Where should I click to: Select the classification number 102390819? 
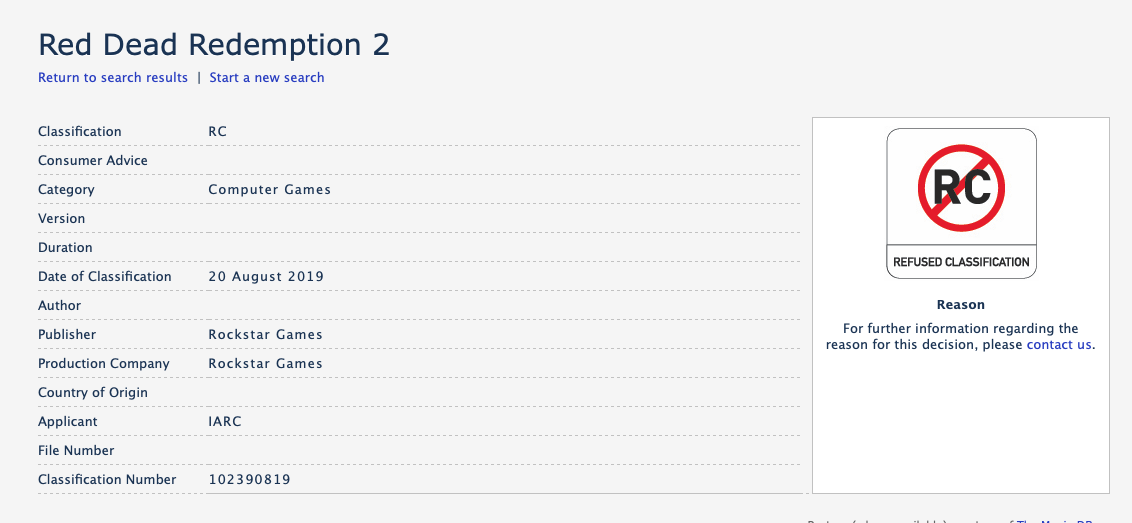click(x=249, y=479)
